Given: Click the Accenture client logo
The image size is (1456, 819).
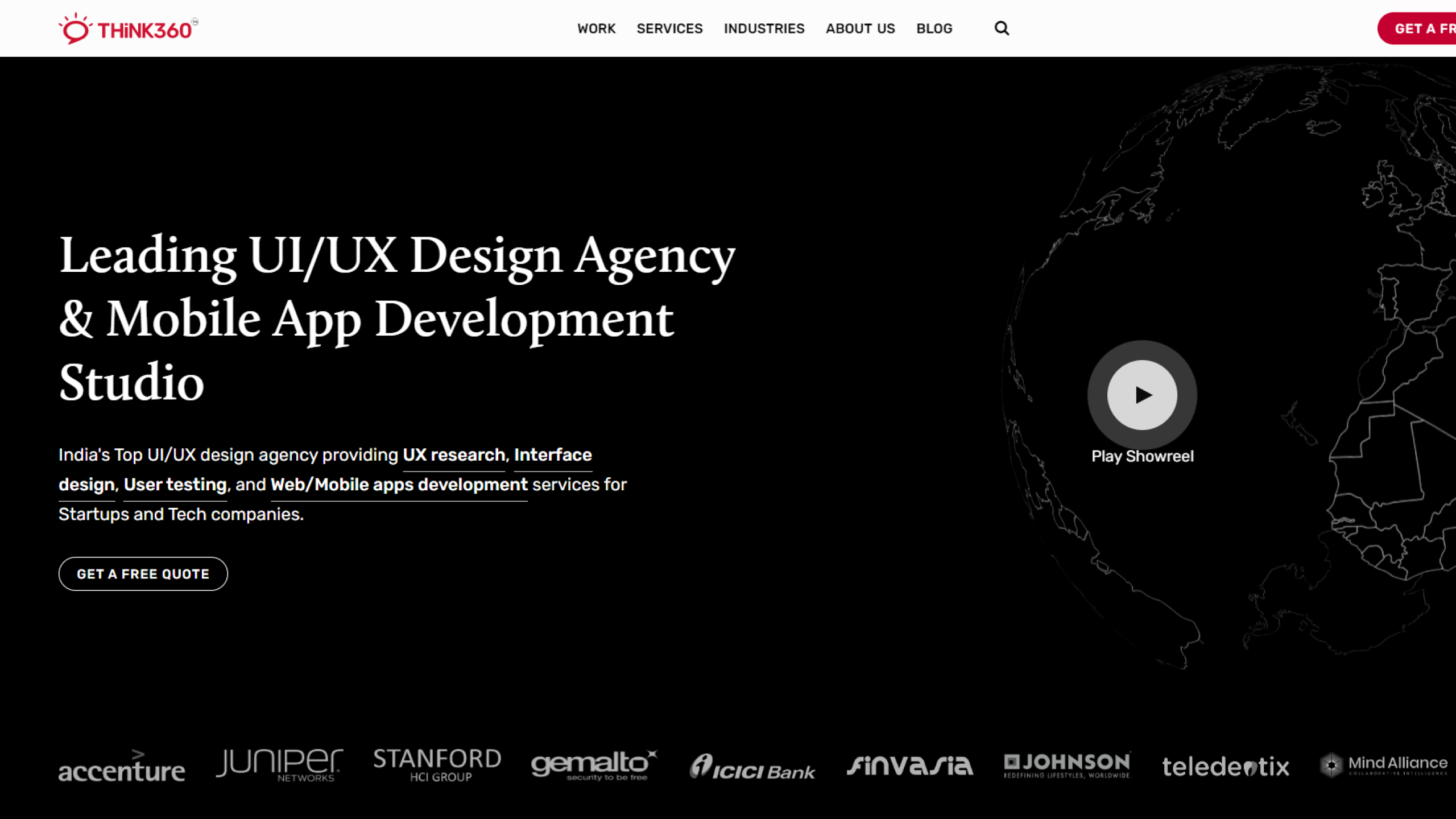Looking at the screenshot, I should pyautogui.click(x=121, y=765).
